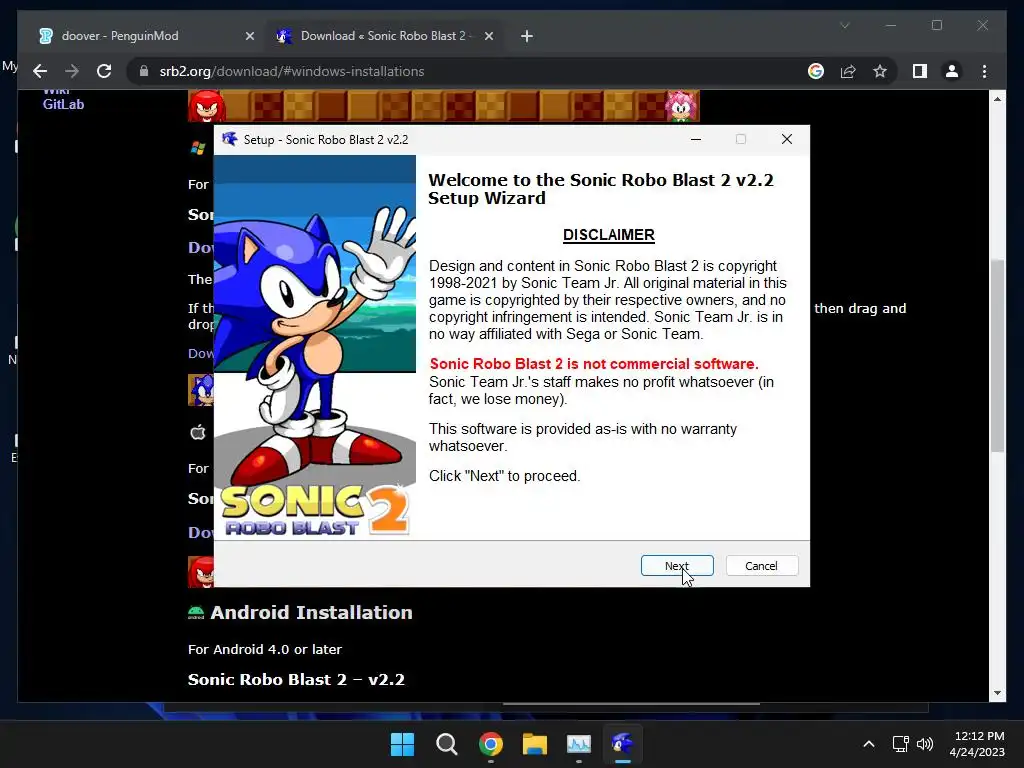Select the Download Sonic Robo Blast 2 tab

point(383,36)
